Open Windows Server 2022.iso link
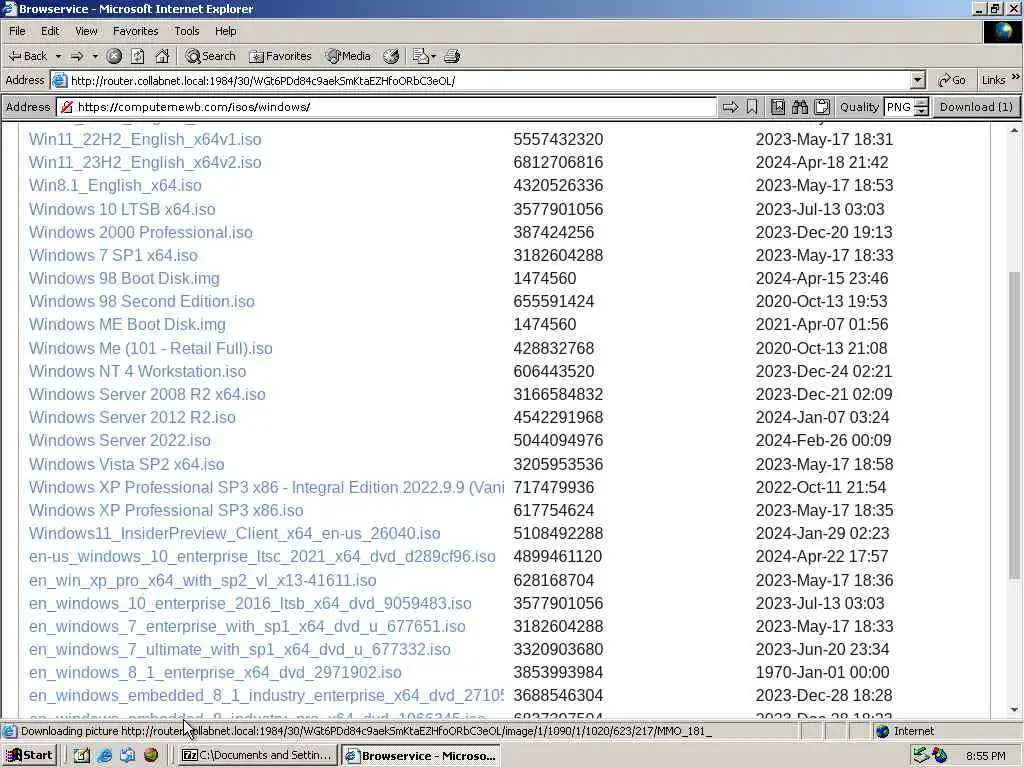This screenshot has width=1024, height=768. (x=120, y=440)
